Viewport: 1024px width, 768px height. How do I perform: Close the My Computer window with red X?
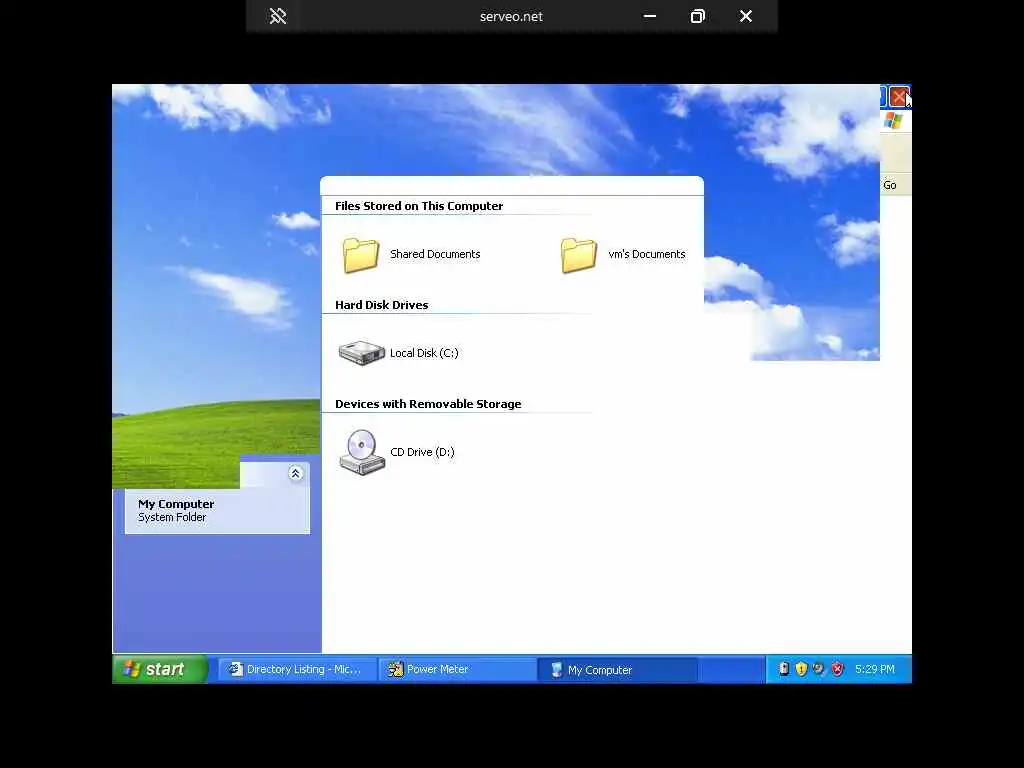(899, 97)
